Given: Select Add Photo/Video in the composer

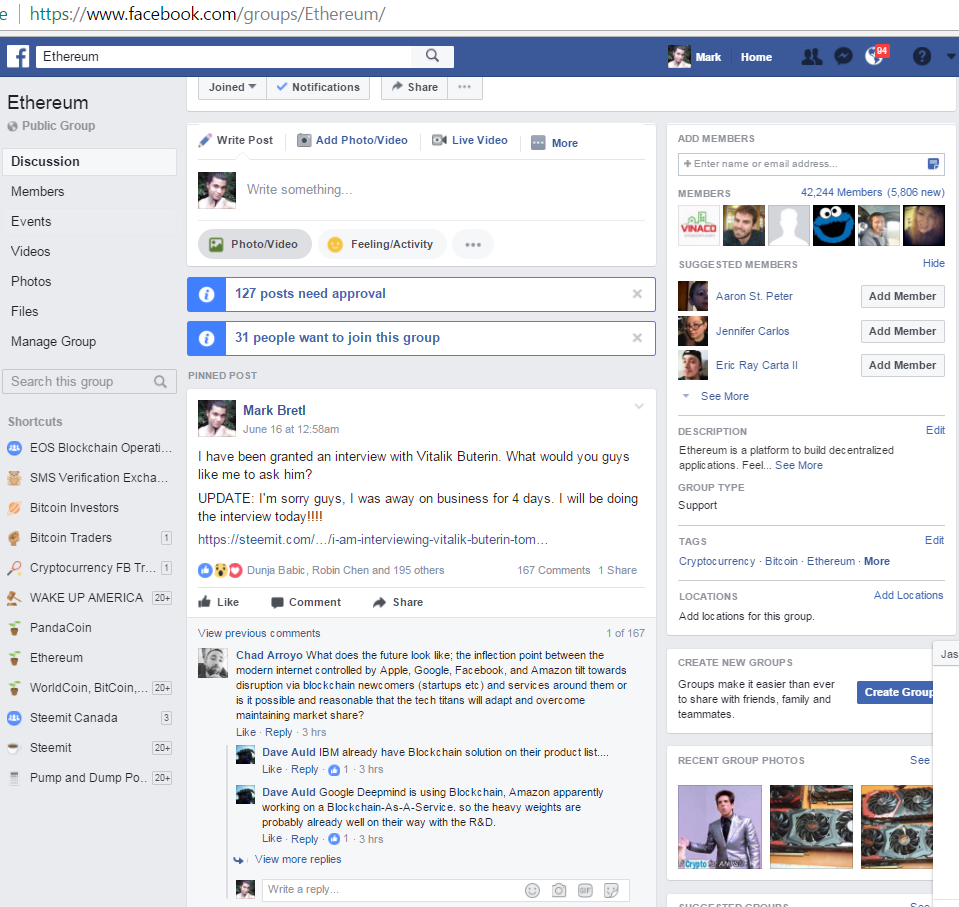Looking at the screenshot, I should pos(352,141).
